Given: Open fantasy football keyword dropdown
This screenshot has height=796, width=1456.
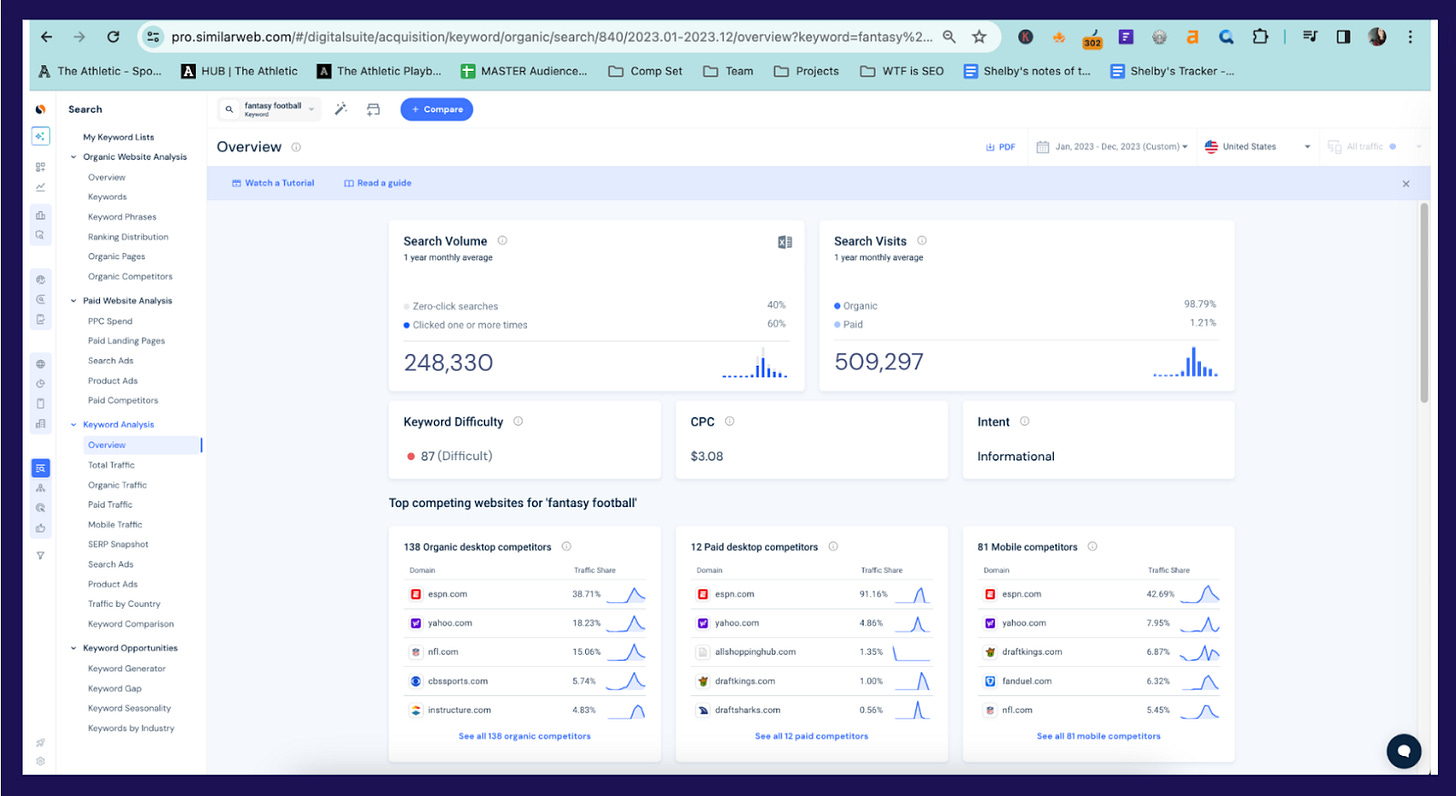Looking at the screenshot, I should pyautogui.click(x=269, y=109).
